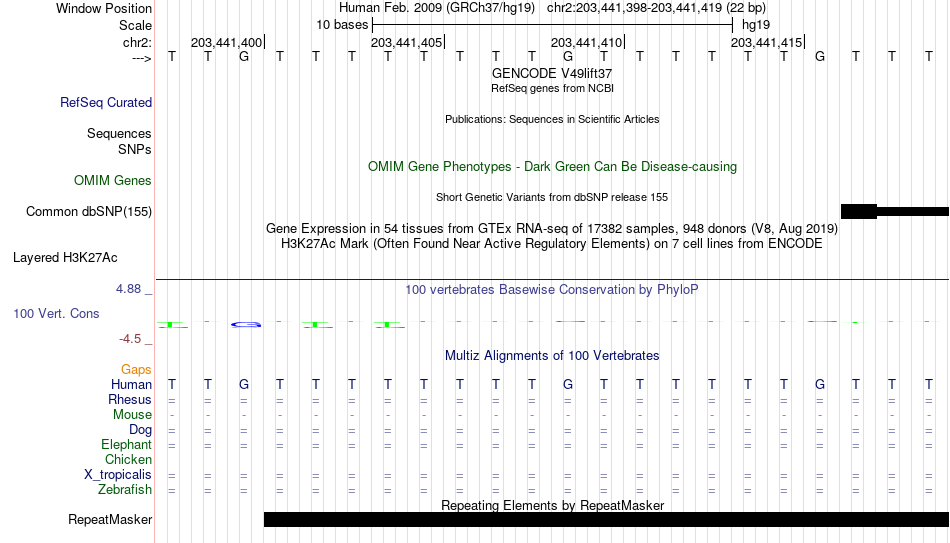Select the Dog alignment row label
This screenshot has width=950, height=543.
coord(141,430)
